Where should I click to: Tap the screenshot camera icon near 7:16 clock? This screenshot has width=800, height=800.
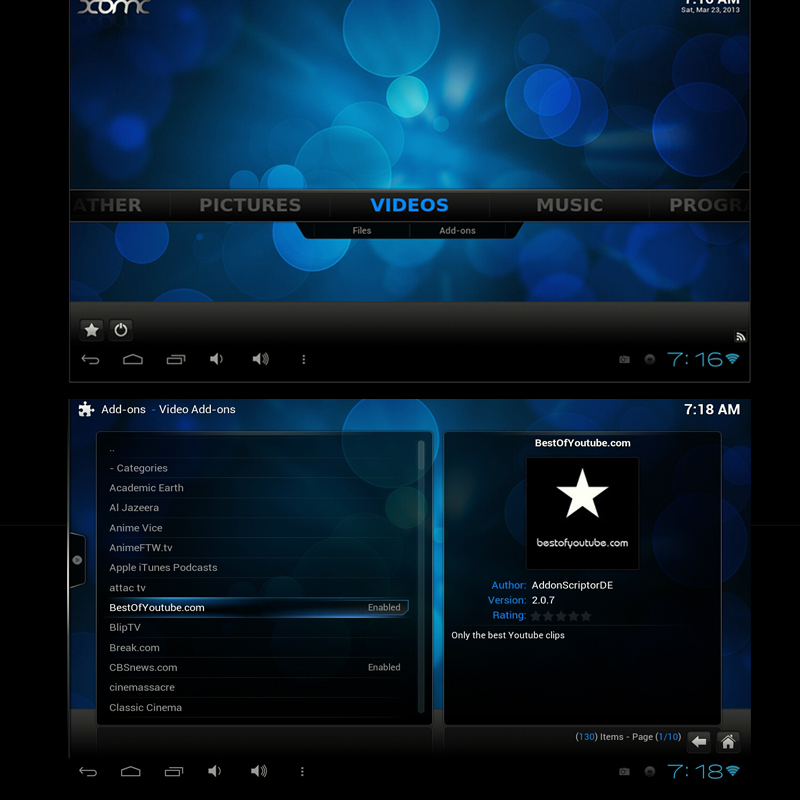[624, 360]
